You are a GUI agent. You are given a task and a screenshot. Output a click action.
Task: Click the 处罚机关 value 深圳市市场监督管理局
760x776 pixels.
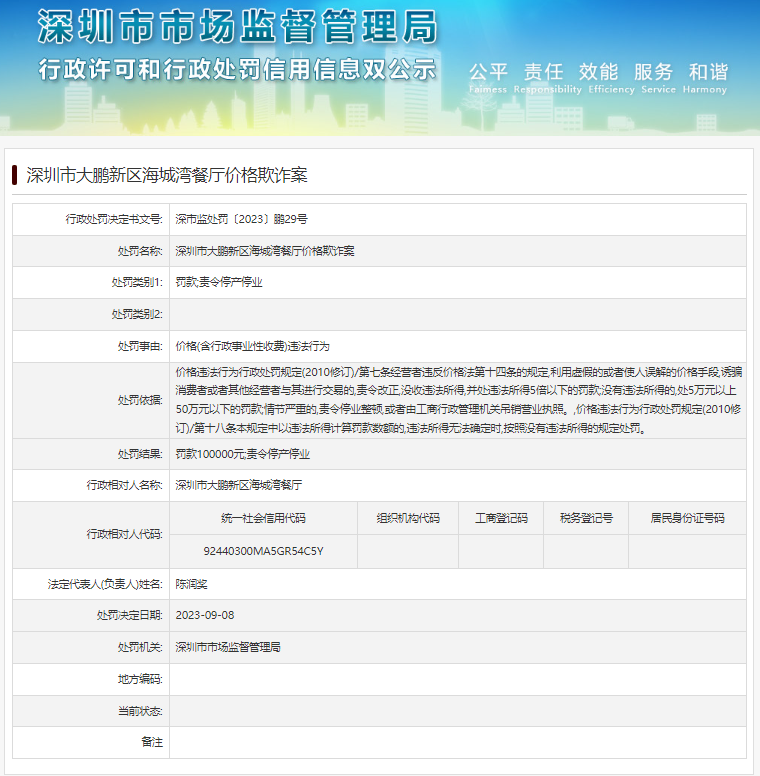point(228,647)
